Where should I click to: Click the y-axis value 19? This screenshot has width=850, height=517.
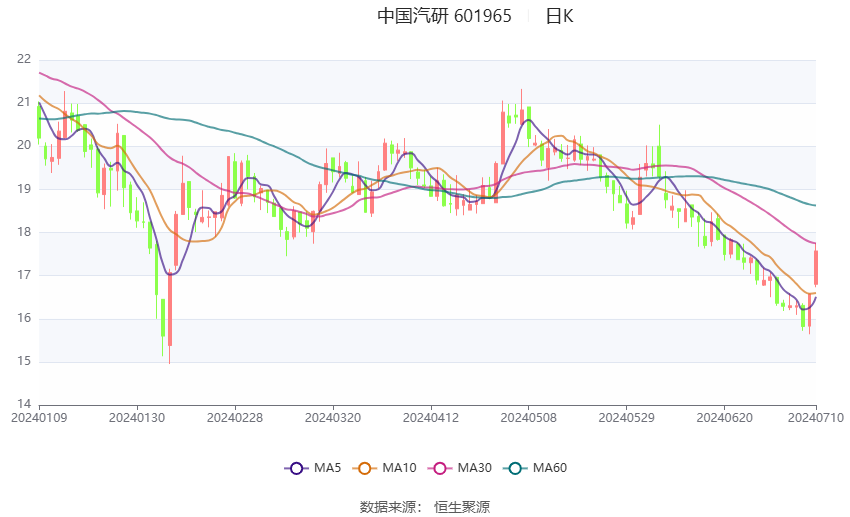coord(24,189)
